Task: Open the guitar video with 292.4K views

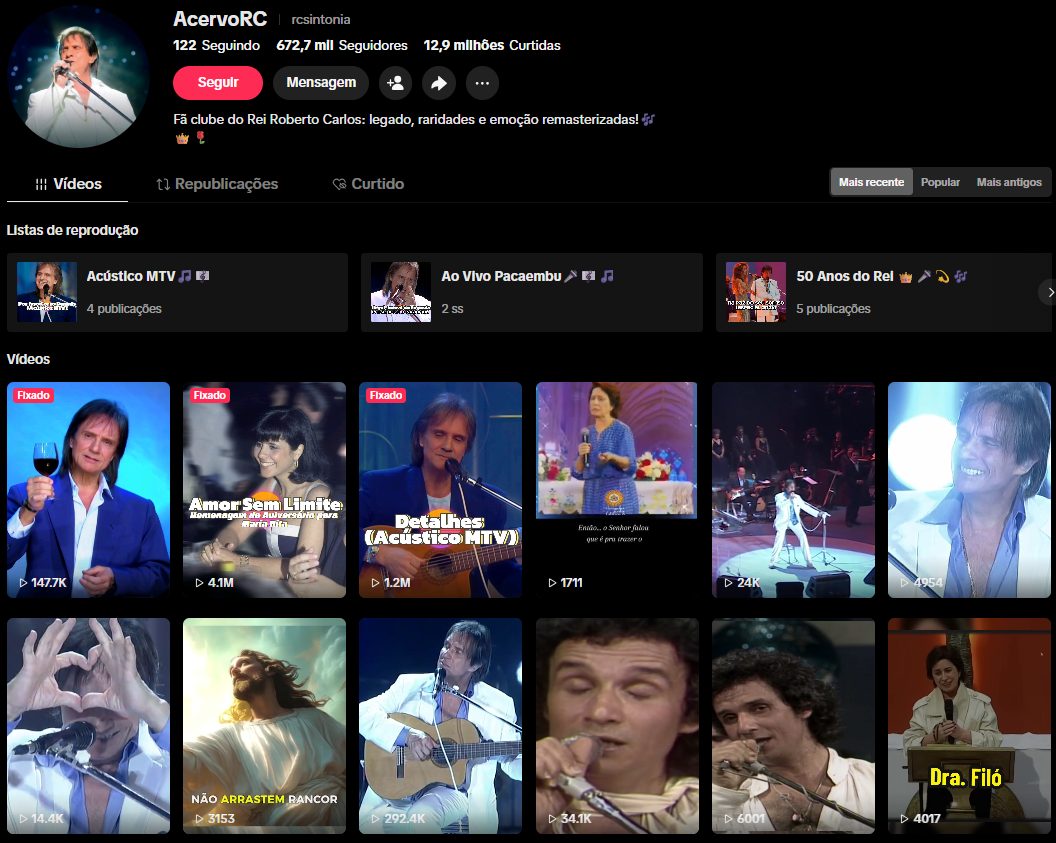Action: [440, 726]
